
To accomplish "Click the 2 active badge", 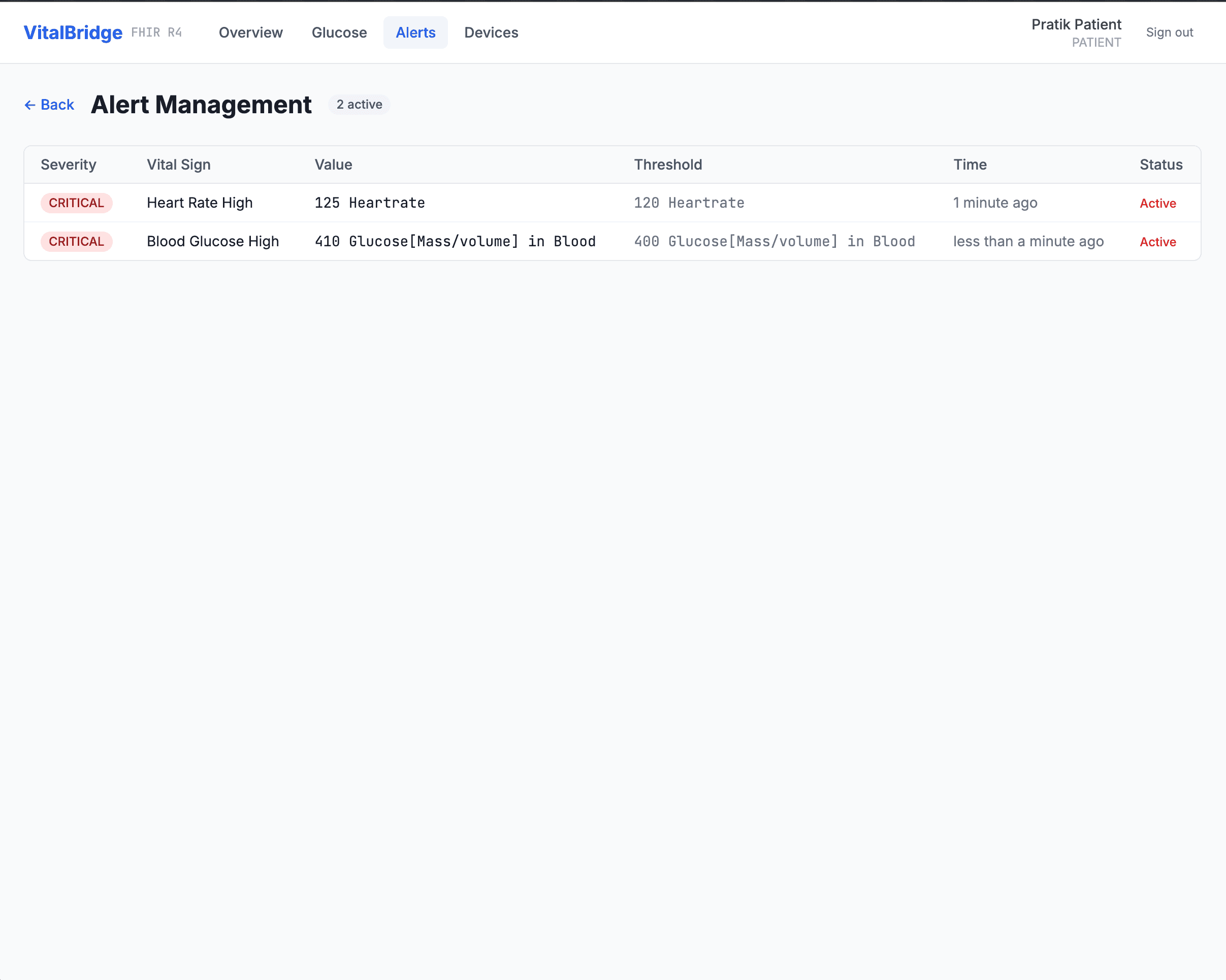I will pyautogui.click(x=360, y=105).
